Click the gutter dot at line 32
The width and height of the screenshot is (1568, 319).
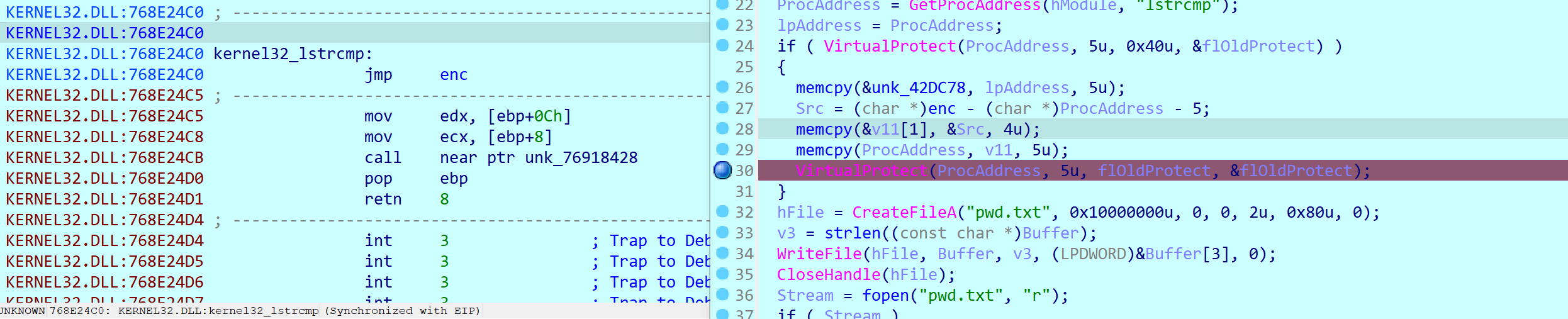[723, 211]
